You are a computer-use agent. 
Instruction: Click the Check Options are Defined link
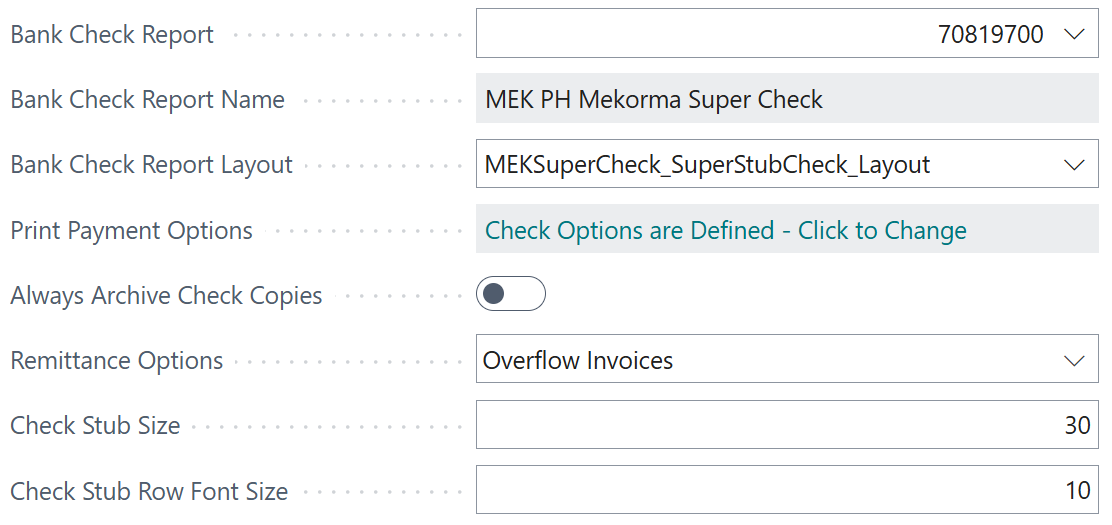(725, 231)
